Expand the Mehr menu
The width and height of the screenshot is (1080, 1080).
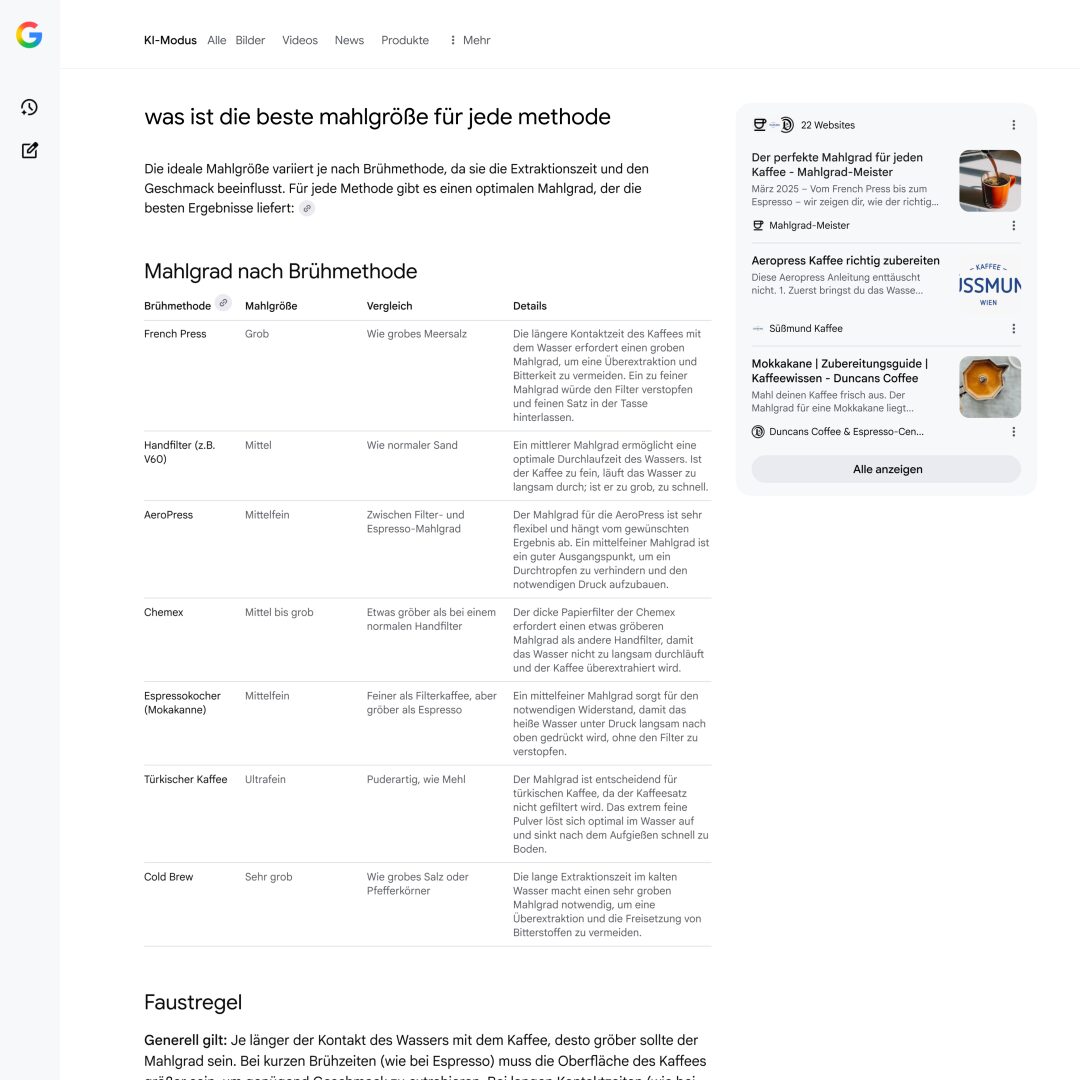(469, 40)
